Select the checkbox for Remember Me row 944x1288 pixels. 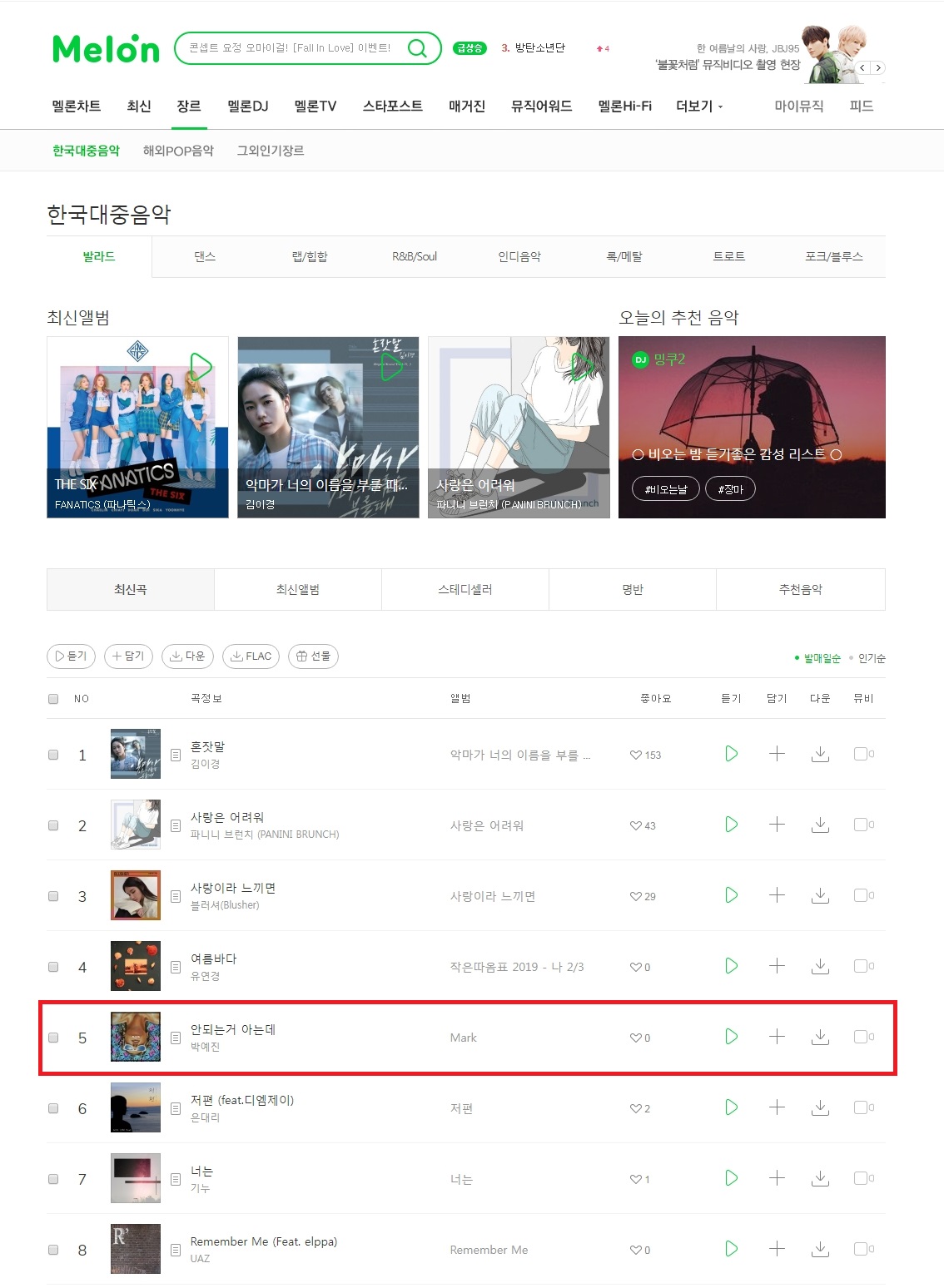53,1250
